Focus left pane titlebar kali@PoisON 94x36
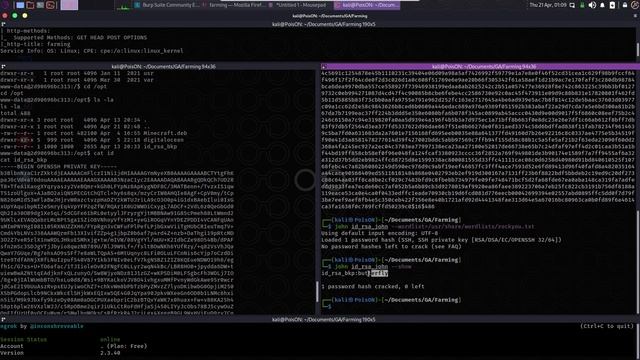Screen dimensions: 640x360 coord(164,67)
